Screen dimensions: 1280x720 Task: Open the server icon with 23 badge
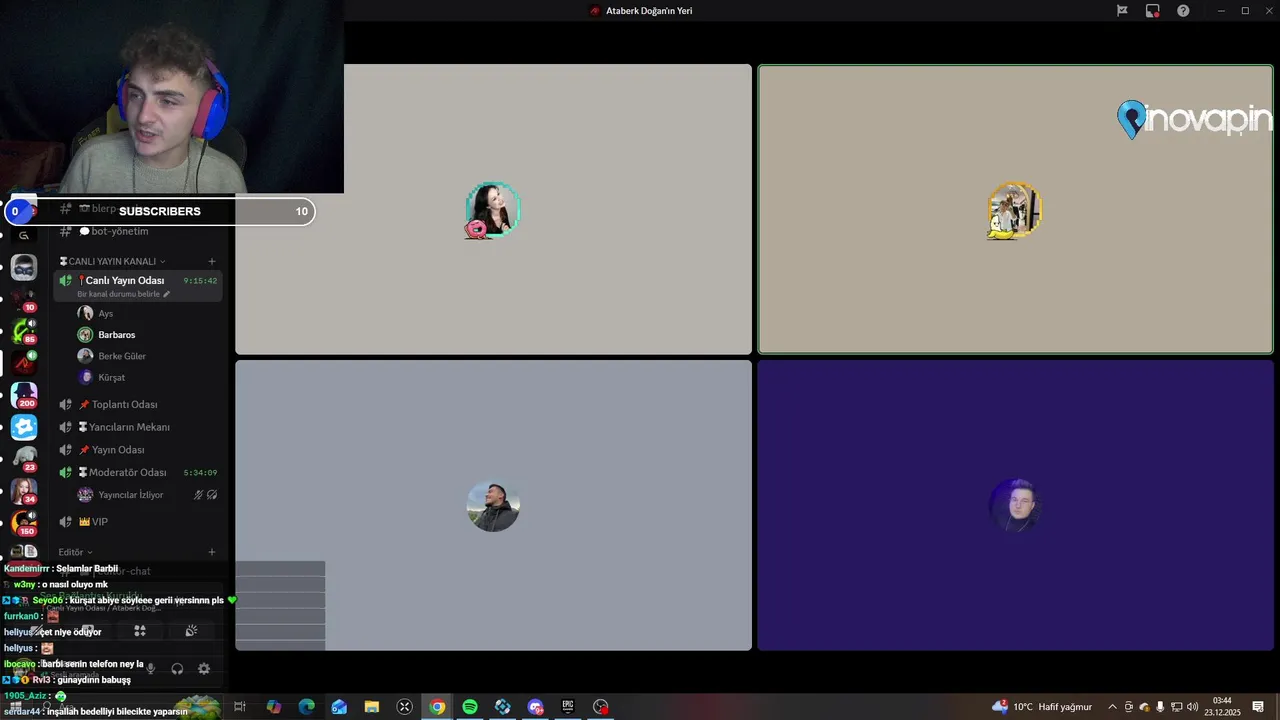(24, 459)
